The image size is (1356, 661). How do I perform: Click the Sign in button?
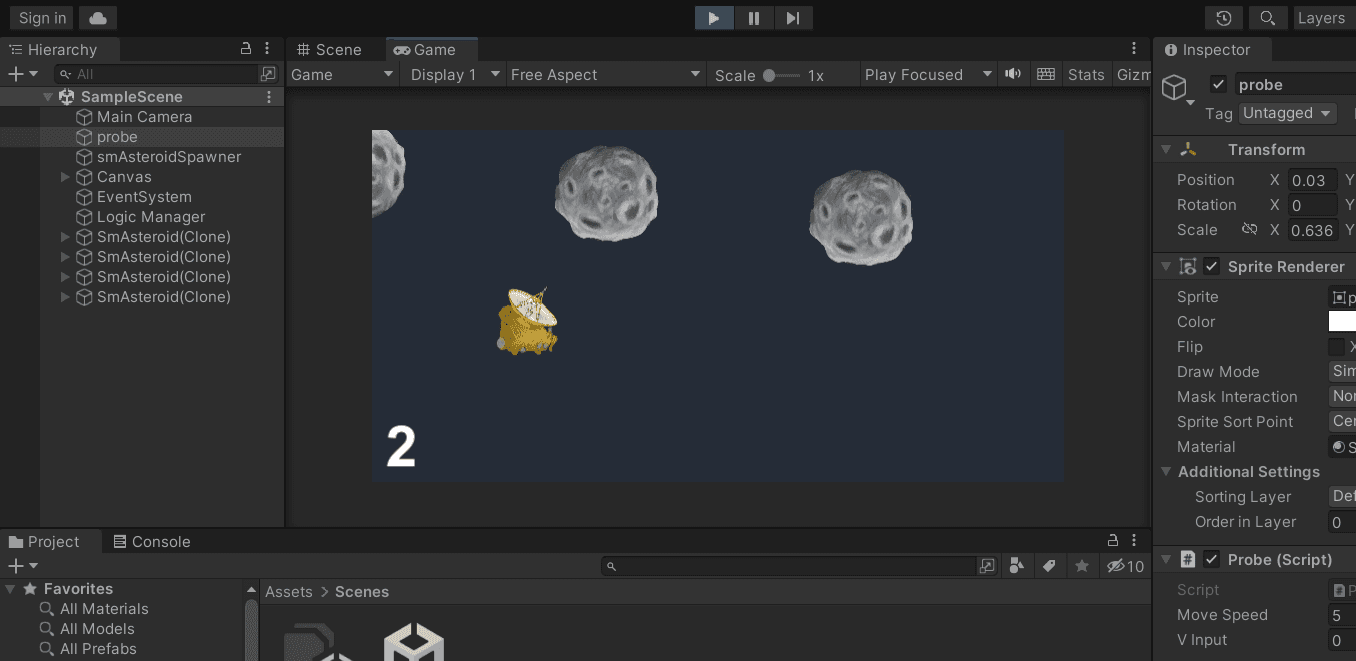43,18
